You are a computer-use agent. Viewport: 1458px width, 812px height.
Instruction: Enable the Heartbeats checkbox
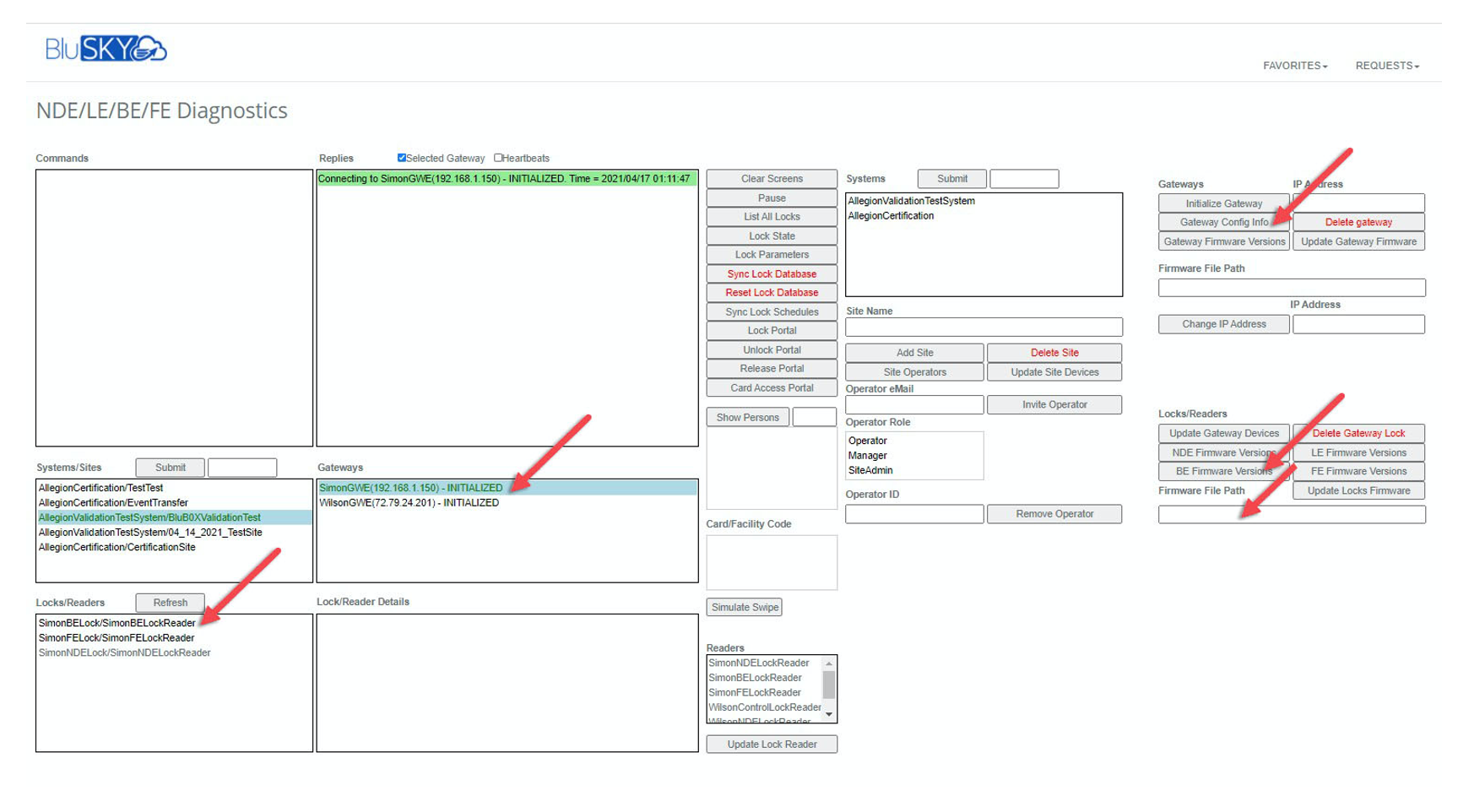498,158
